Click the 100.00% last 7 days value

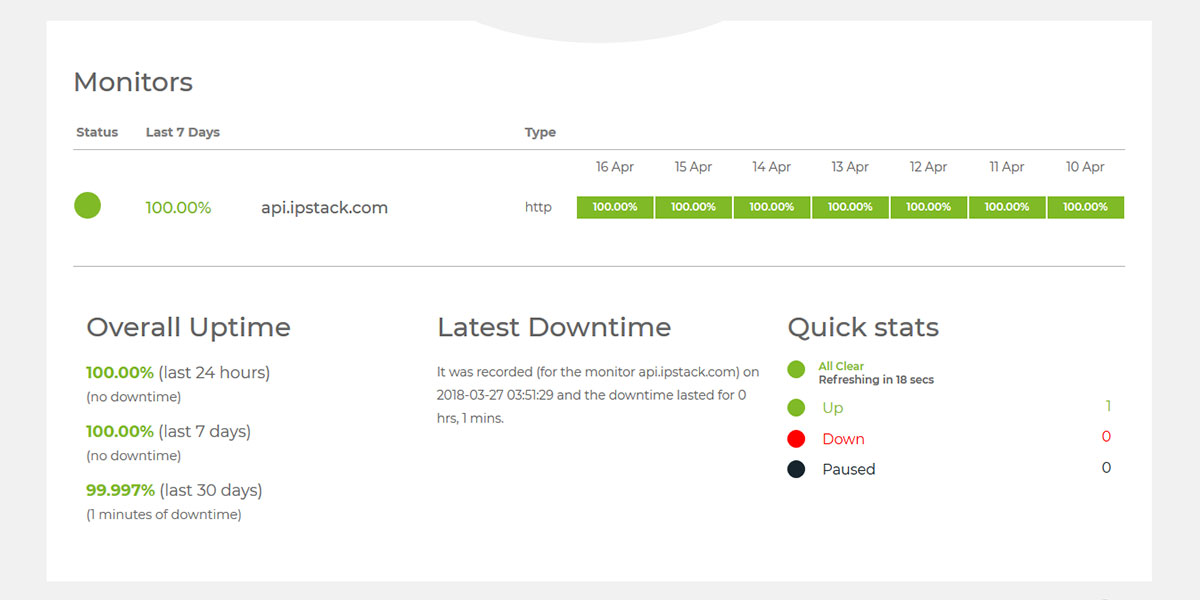pyautogui.click(x=178, y=208)
